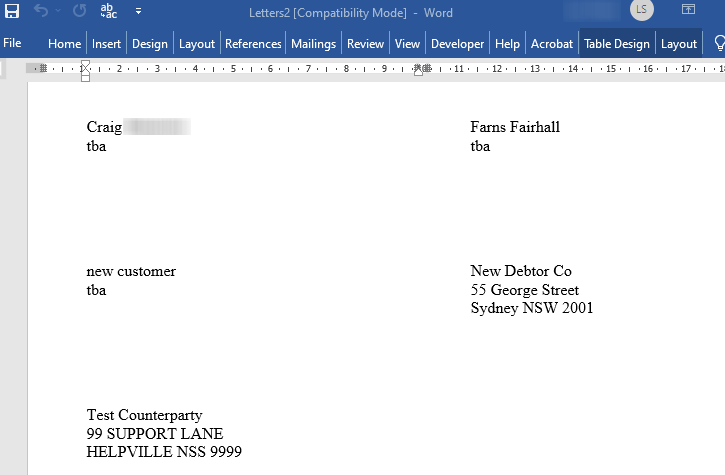Place cursor in 'Farns Fairhall' label
Viewport: 725px width, 475px height.
coord(515,127)
